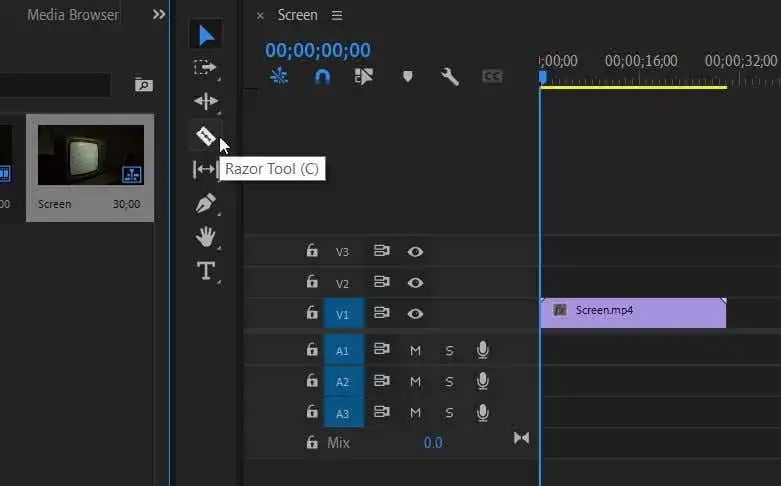Toggle insert sequences as nests button
The width and height of the screenshot is (781, 486).
279,76
